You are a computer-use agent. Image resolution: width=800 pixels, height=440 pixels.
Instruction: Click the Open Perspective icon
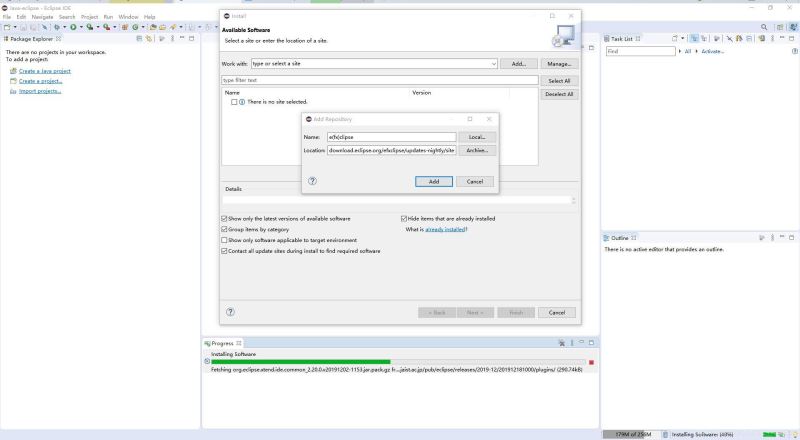pos(780,27)
